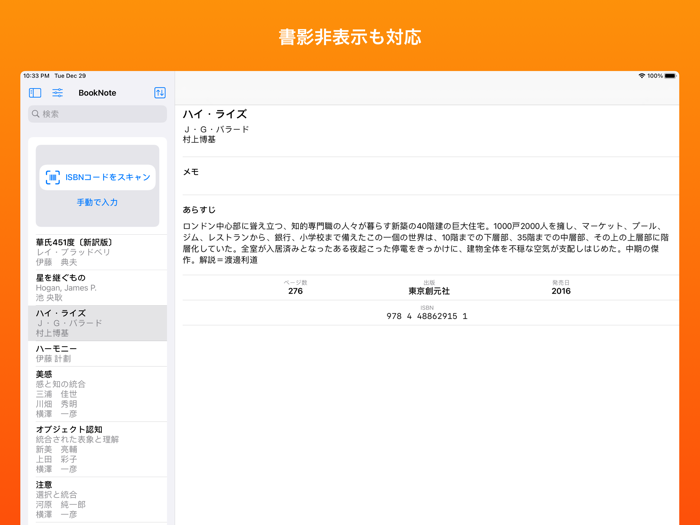Select ハイ・ライズ in the book list

point(97,323)
